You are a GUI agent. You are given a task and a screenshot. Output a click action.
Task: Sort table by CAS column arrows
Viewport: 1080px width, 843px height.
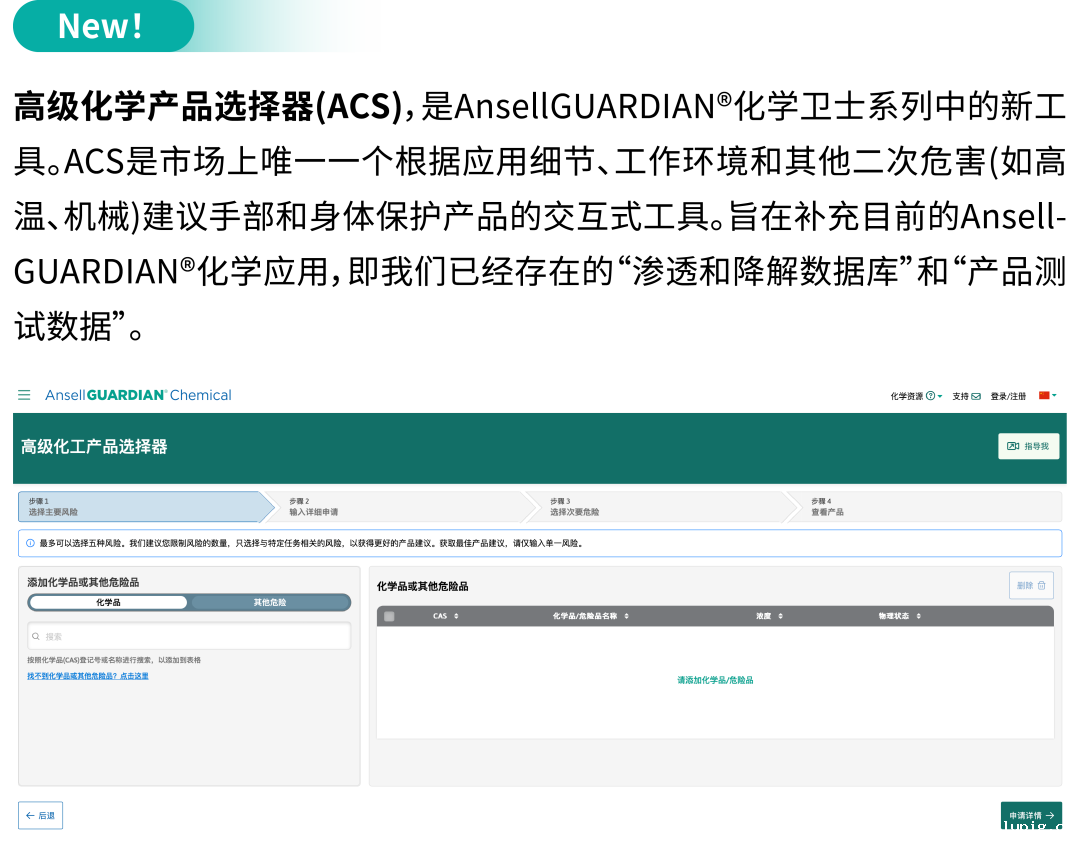(456, 616)
